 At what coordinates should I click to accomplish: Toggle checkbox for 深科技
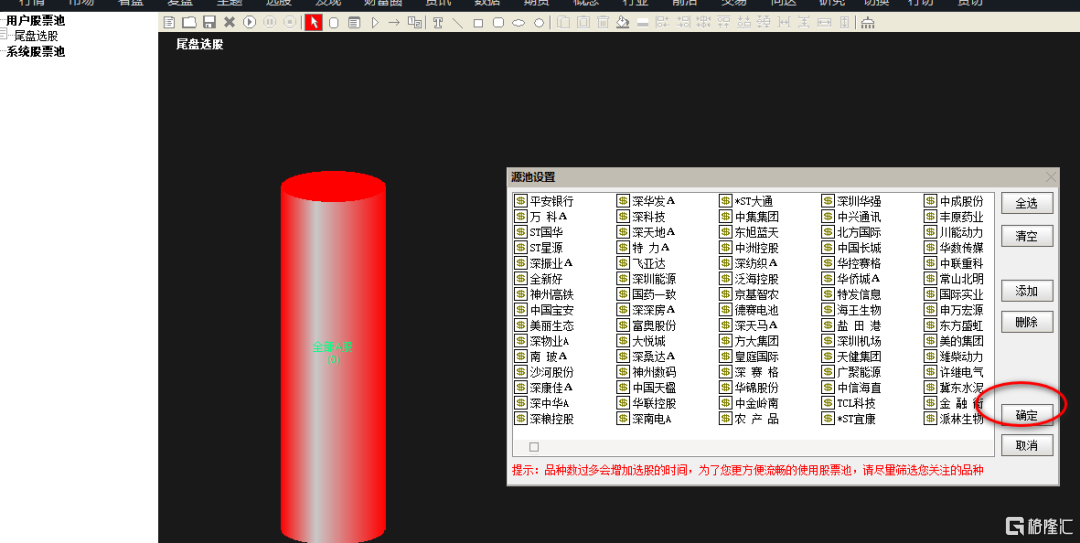click(x=623, y=217)
